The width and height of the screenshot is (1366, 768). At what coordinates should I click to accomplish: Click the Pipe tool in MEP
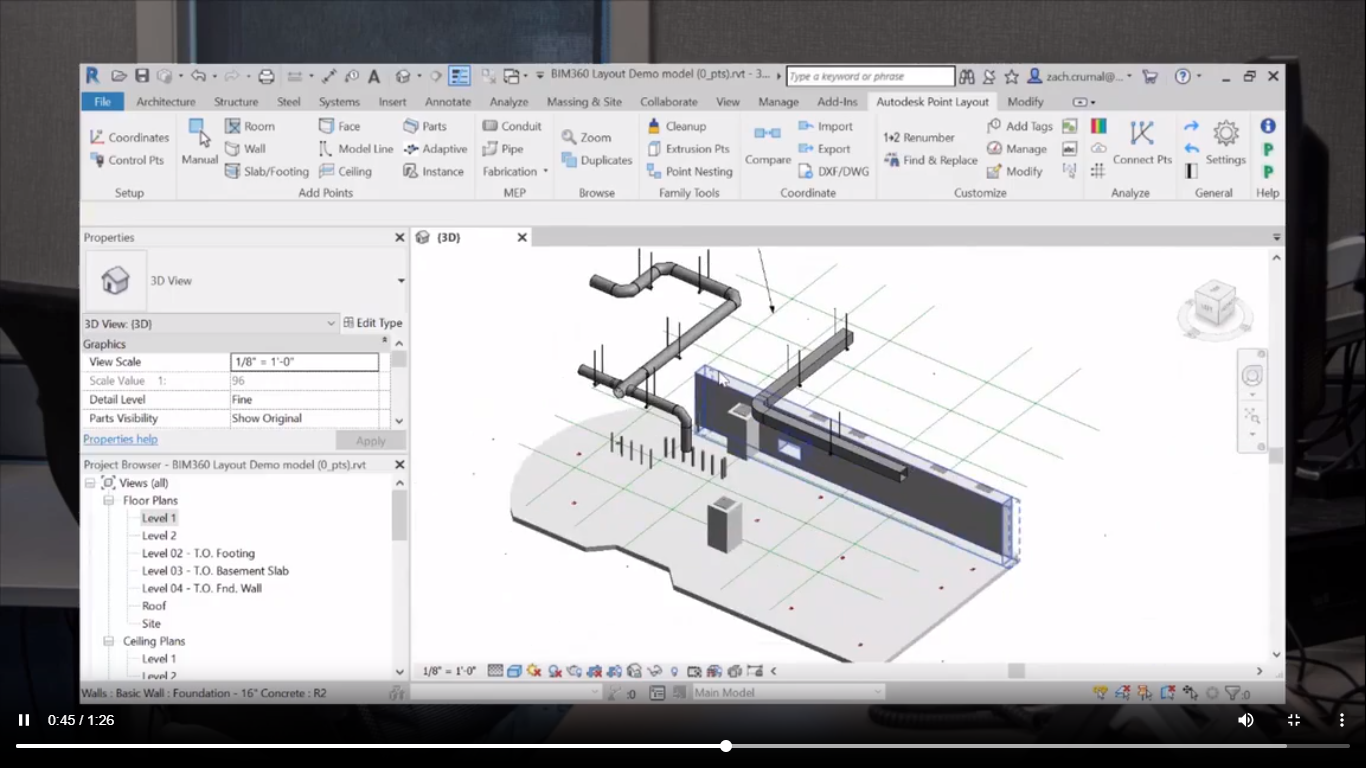coord(503,149)
